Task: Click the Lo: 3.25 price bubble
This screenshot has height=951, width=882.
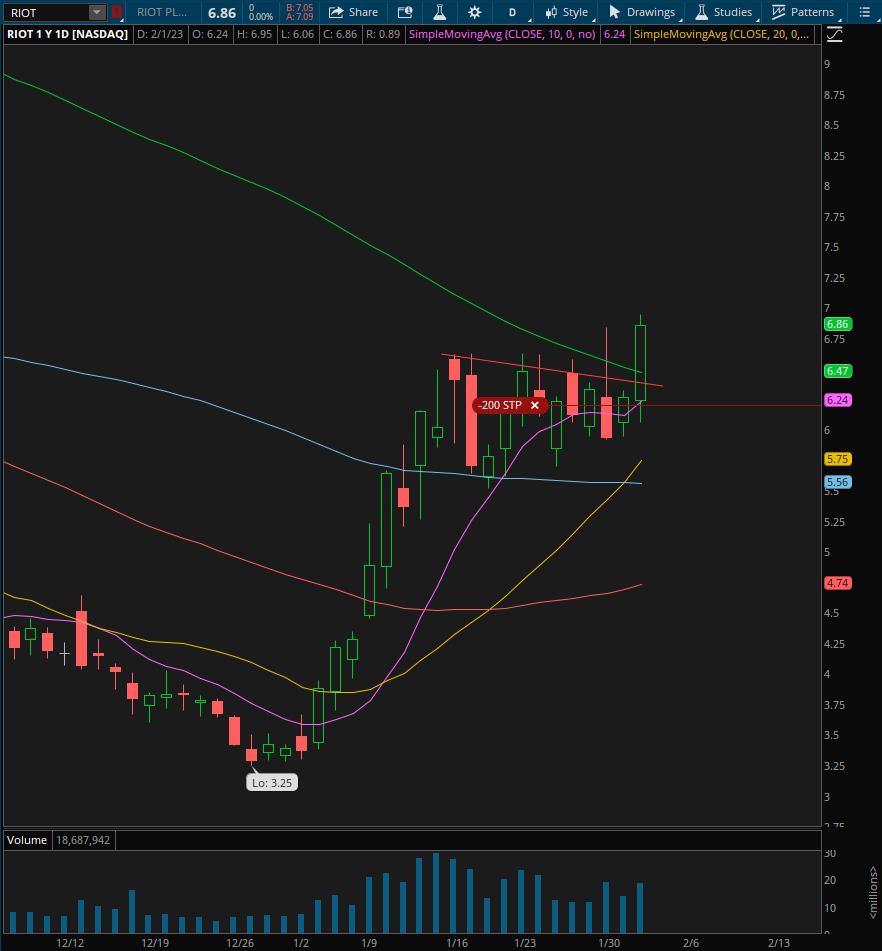Action: coord(272,782)
